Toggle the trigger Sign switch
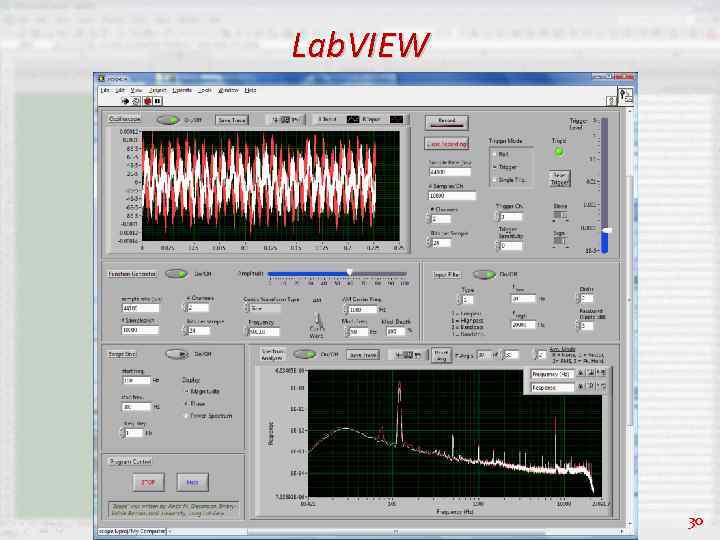This screenshot has width=720, height=540. click(x=559, y=241)
